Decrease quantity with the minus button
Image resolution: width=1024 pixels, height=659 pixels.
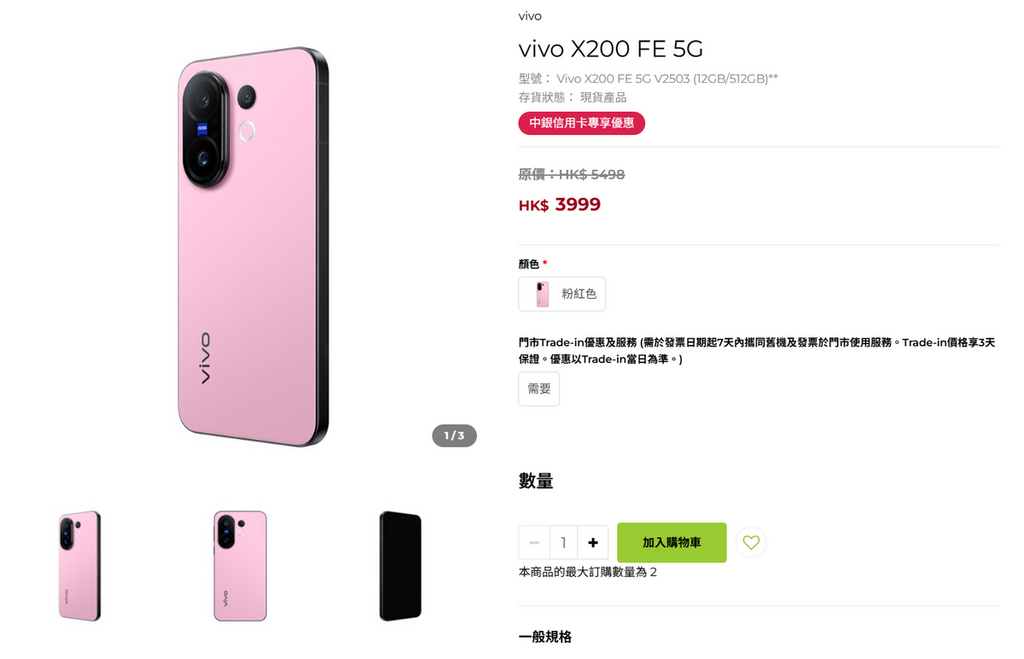tap(534, 543)
